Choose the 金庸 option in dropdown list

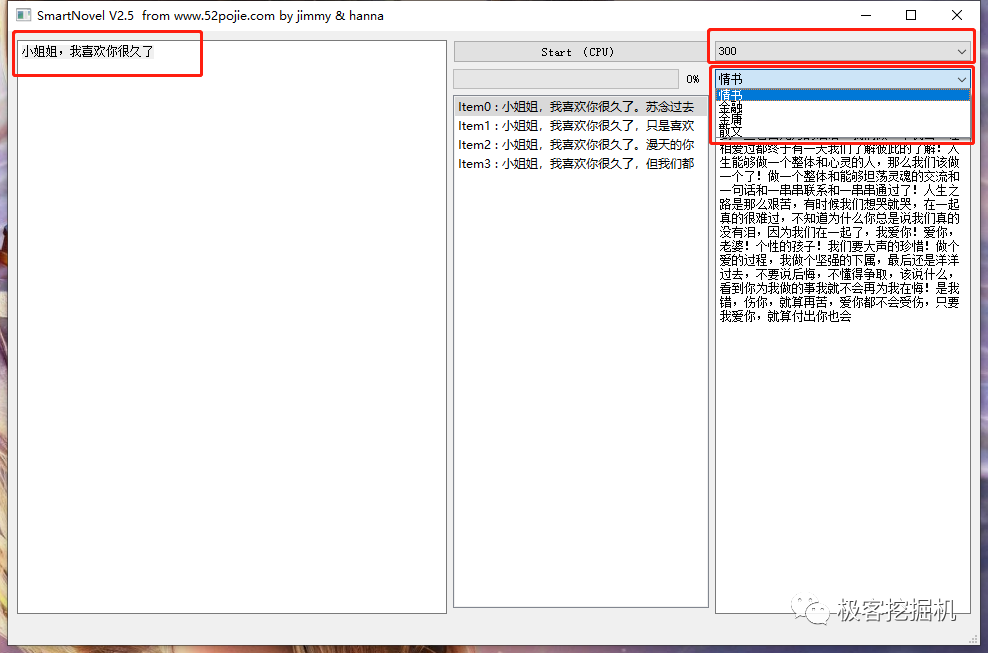pyautogui.click(x=843, y=119)
